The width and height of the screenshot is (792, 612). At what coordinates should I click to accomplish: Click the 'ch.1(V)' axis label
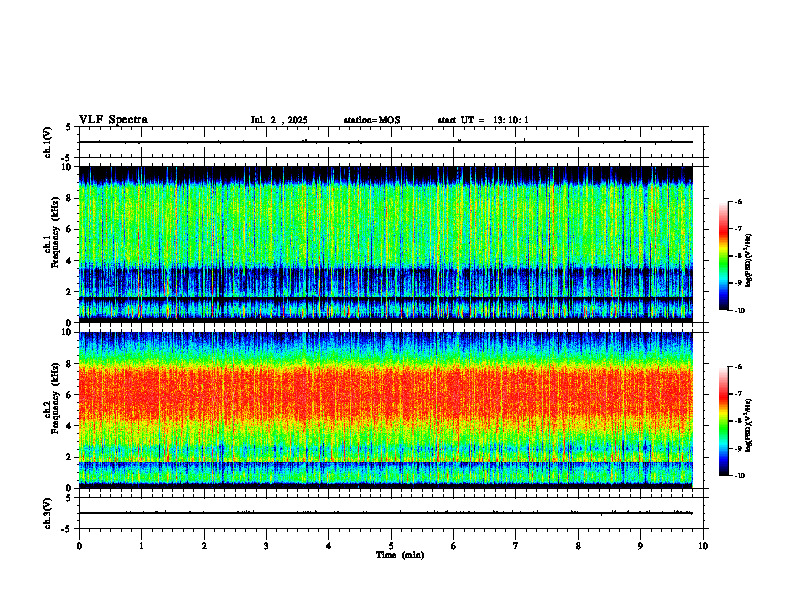click(47, 142)
